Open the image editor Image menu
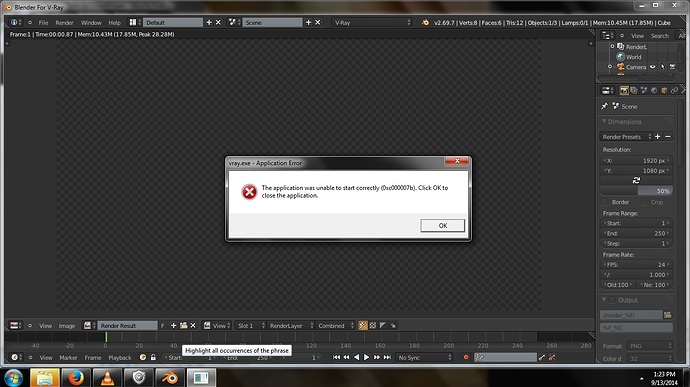This screenshot has width=690, height=387. [x=67, y=326]
